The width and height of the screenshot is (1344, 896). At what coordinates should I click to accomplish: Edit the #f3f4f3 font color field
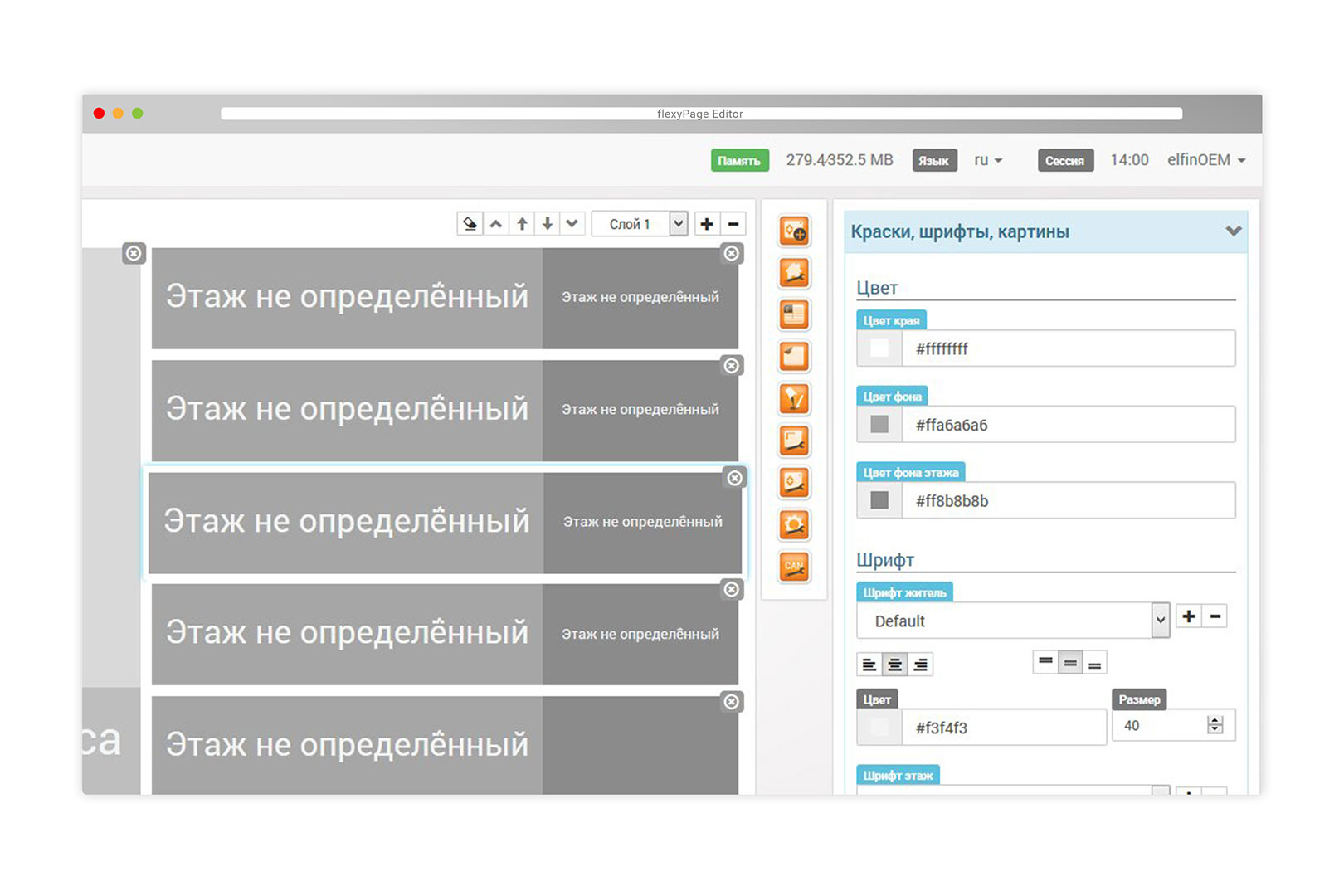(x=1004, y=728)
